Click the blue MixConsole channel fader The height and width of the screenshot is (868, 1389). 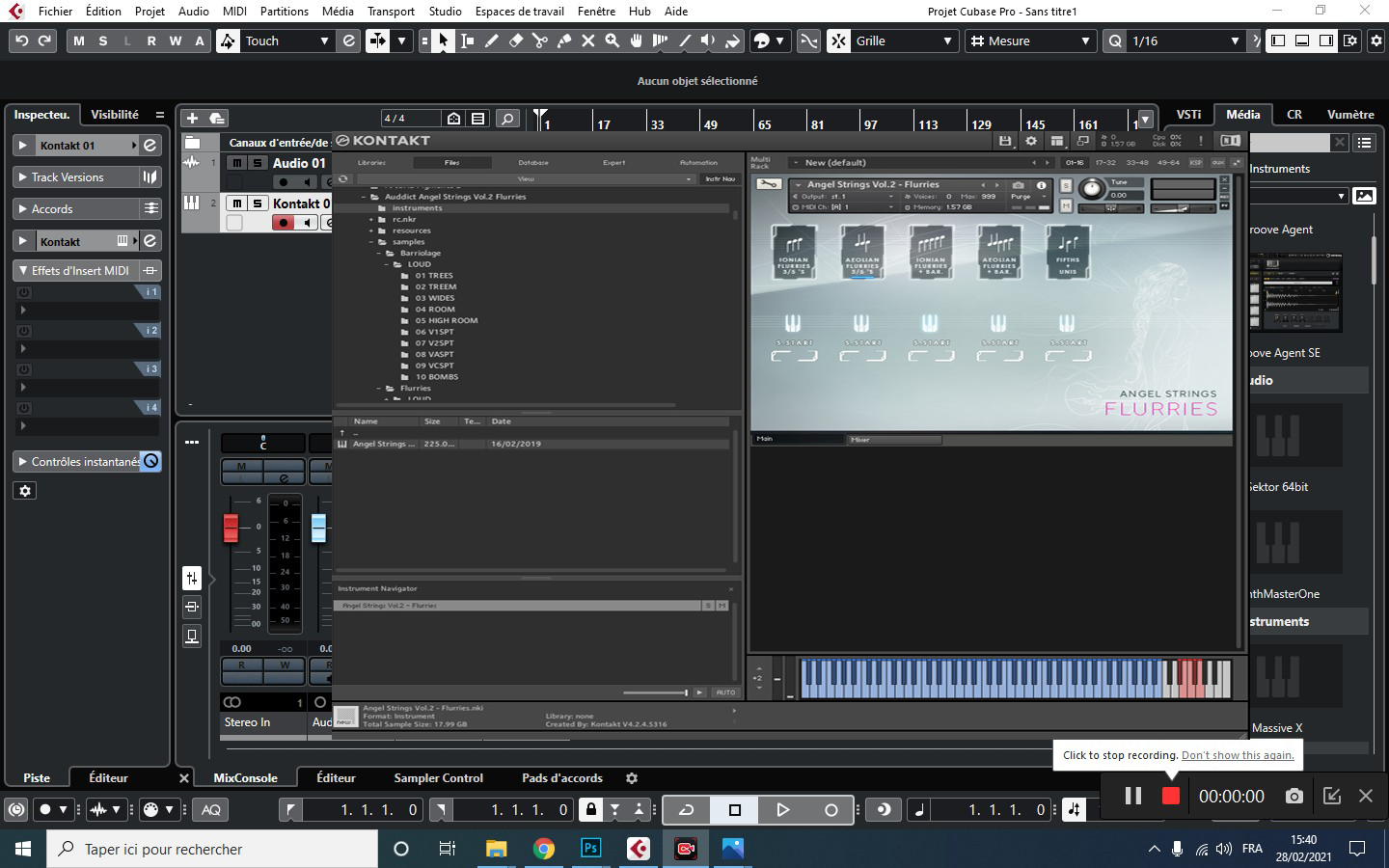tap(318, 528)
